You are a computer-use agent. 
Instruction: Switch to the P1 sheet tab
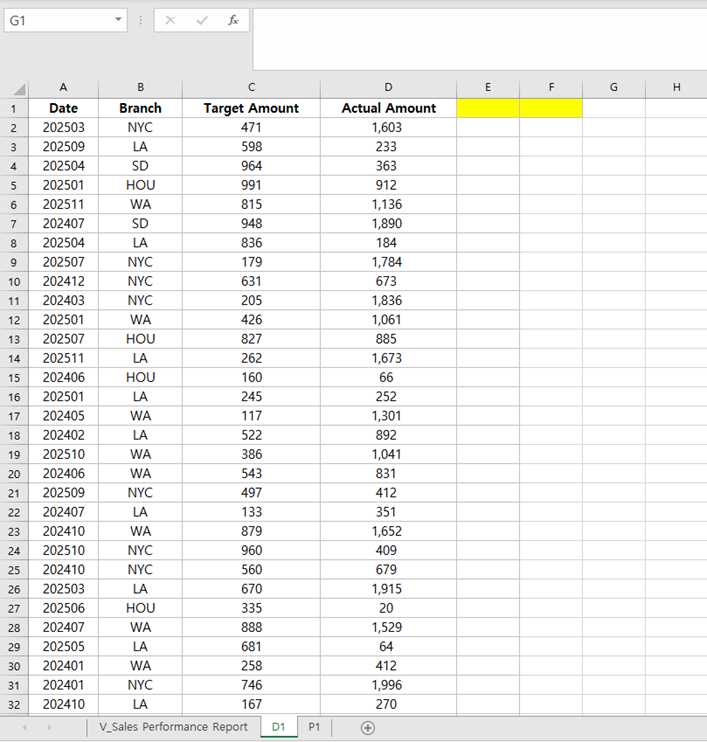(314, 727)
